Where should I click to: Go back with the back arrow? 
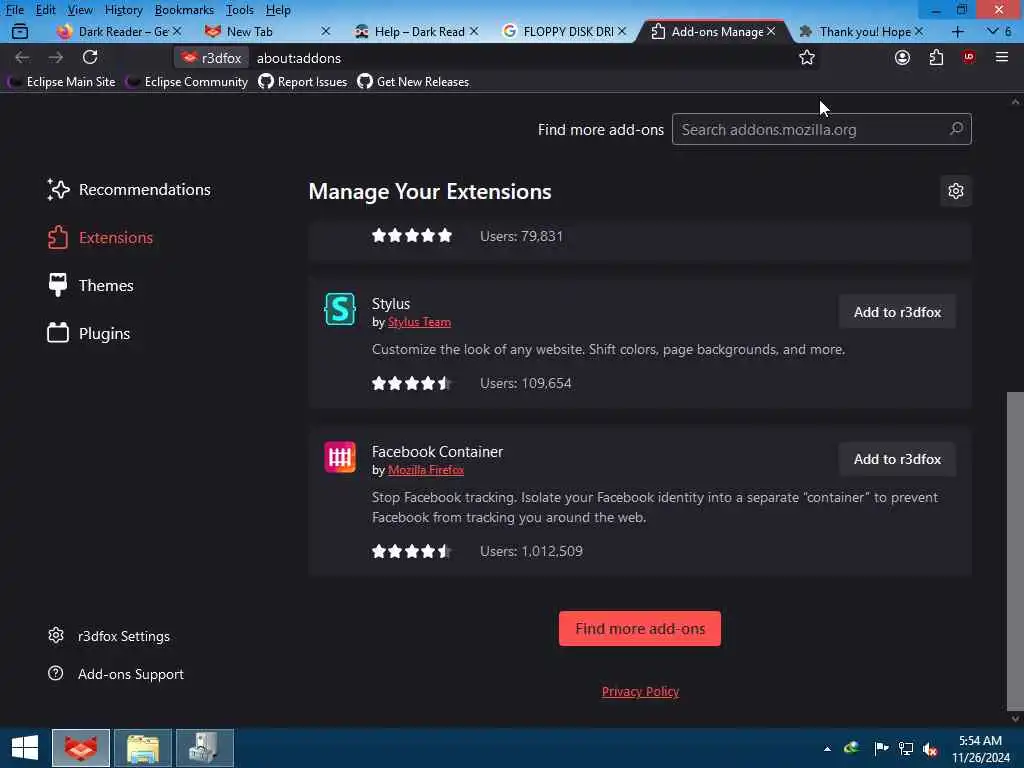tap(22, 57)
